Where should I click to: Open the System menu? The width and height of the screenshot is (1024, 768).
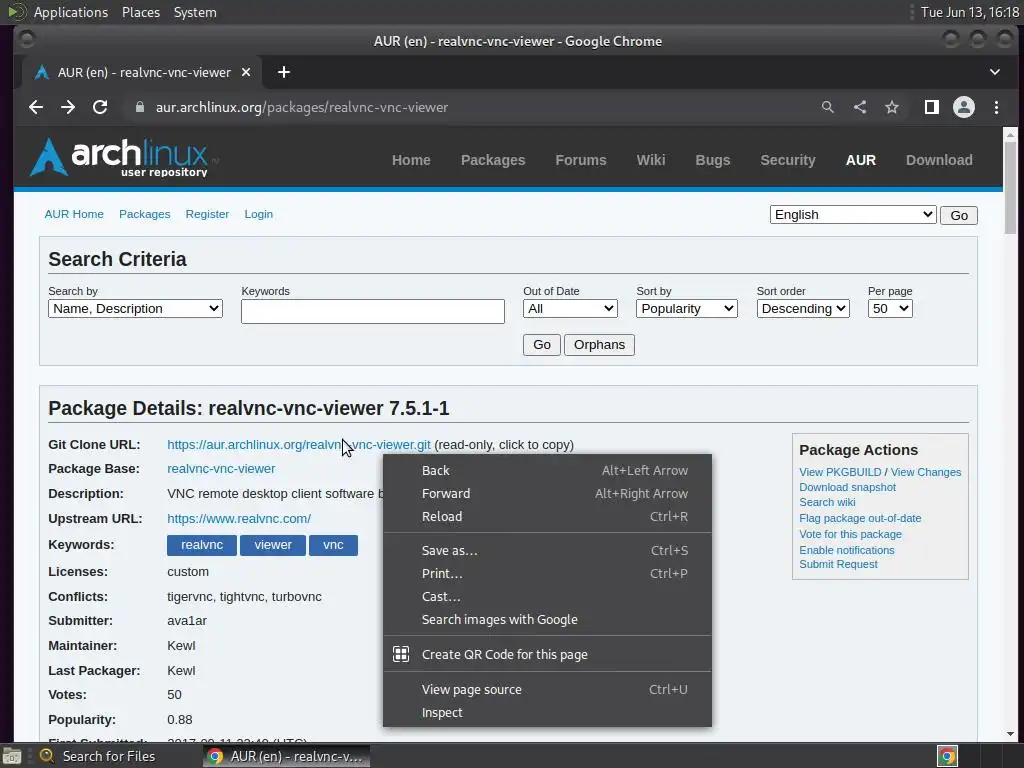[x=195, y=12]
